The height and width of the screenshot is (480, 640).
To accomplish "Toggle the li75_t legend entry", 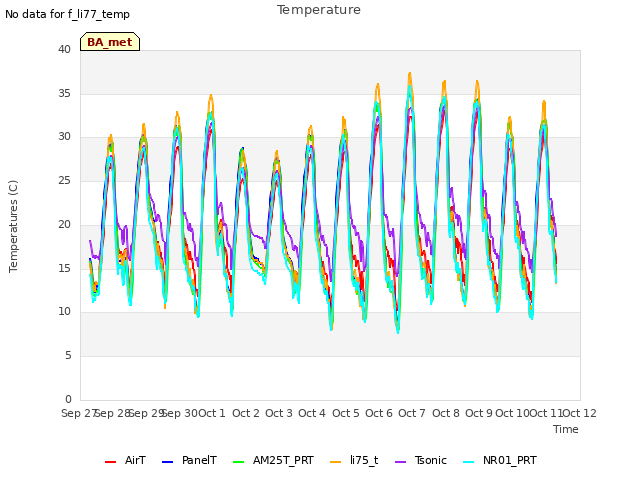I will coord(353,460).
